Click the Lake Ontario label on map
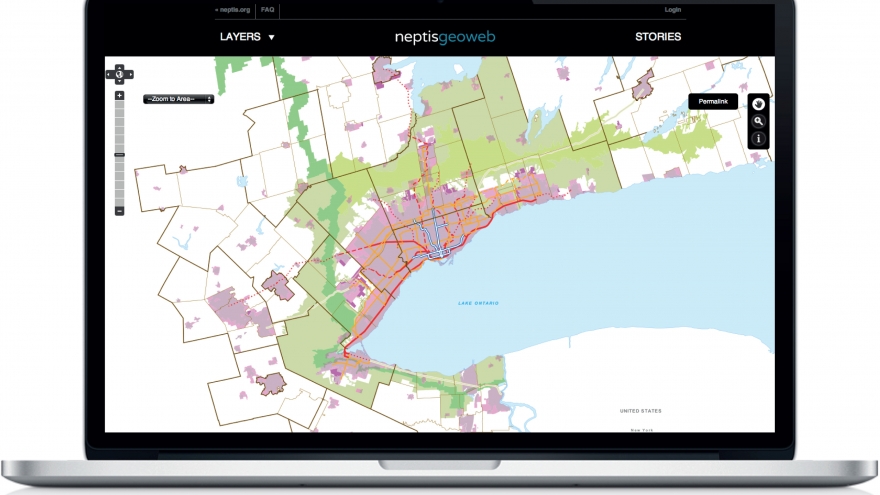The height and width of the screenshot is (495, 880). coord(478,303)
